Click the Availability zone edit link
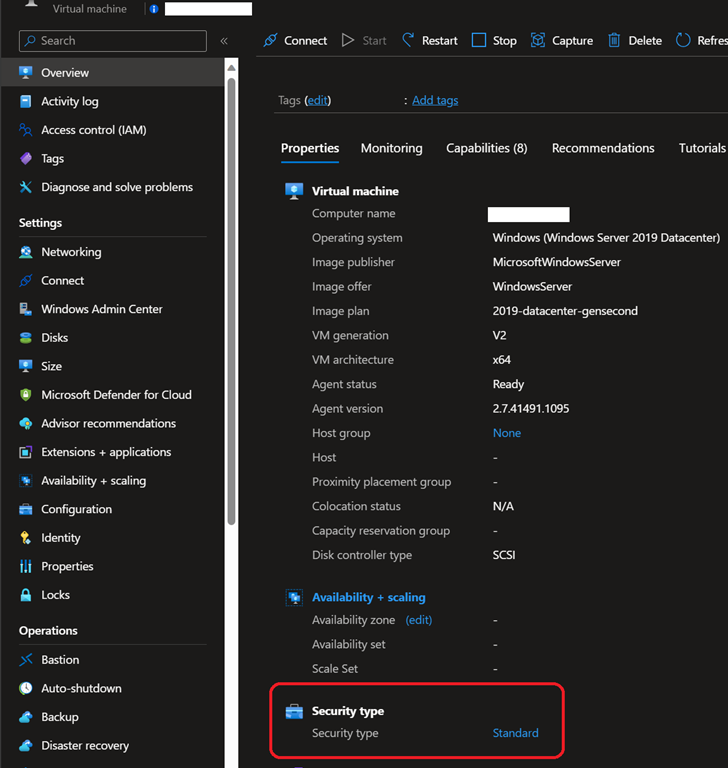 pos(418,620)
